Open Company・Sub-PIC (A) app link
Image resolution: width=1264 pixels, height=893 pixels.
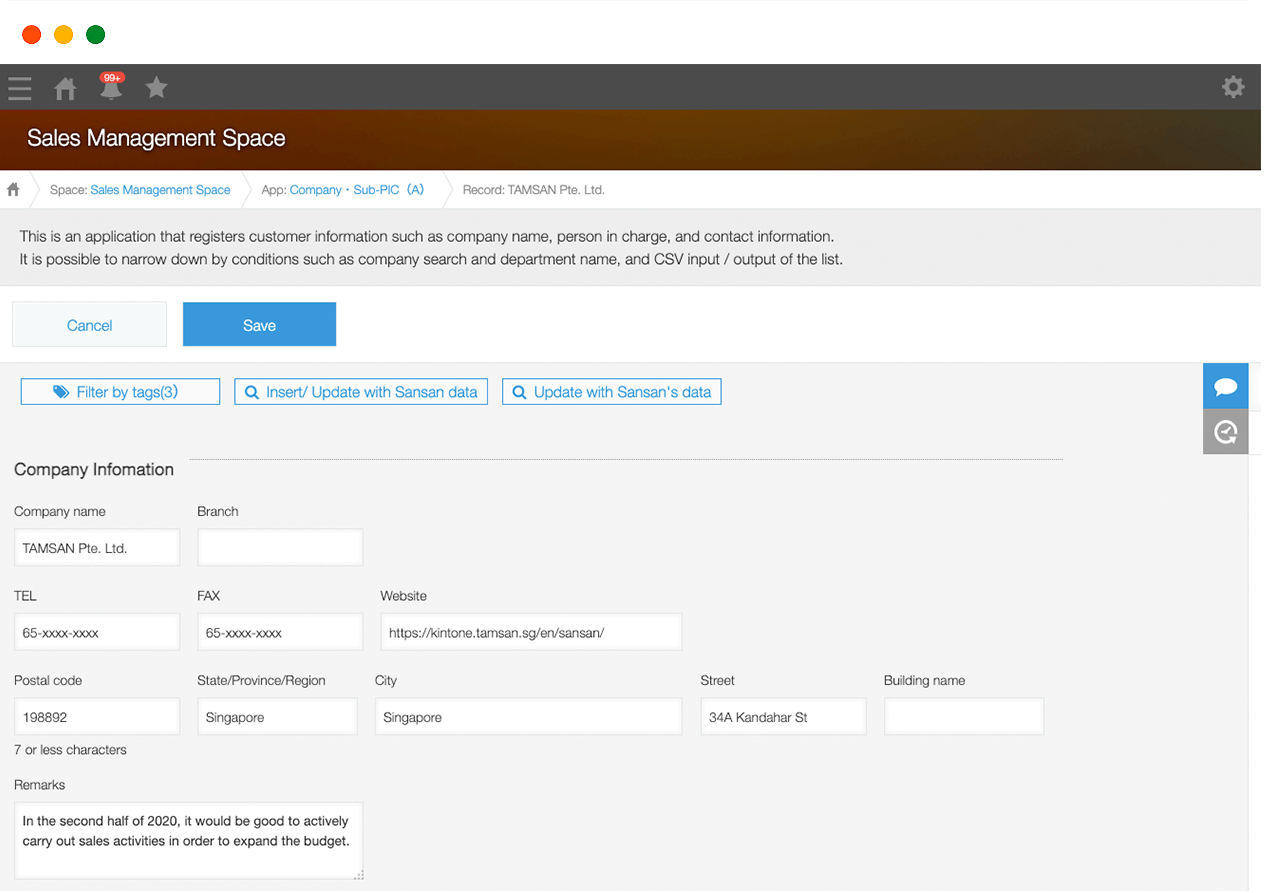click(x=356, y=189)
